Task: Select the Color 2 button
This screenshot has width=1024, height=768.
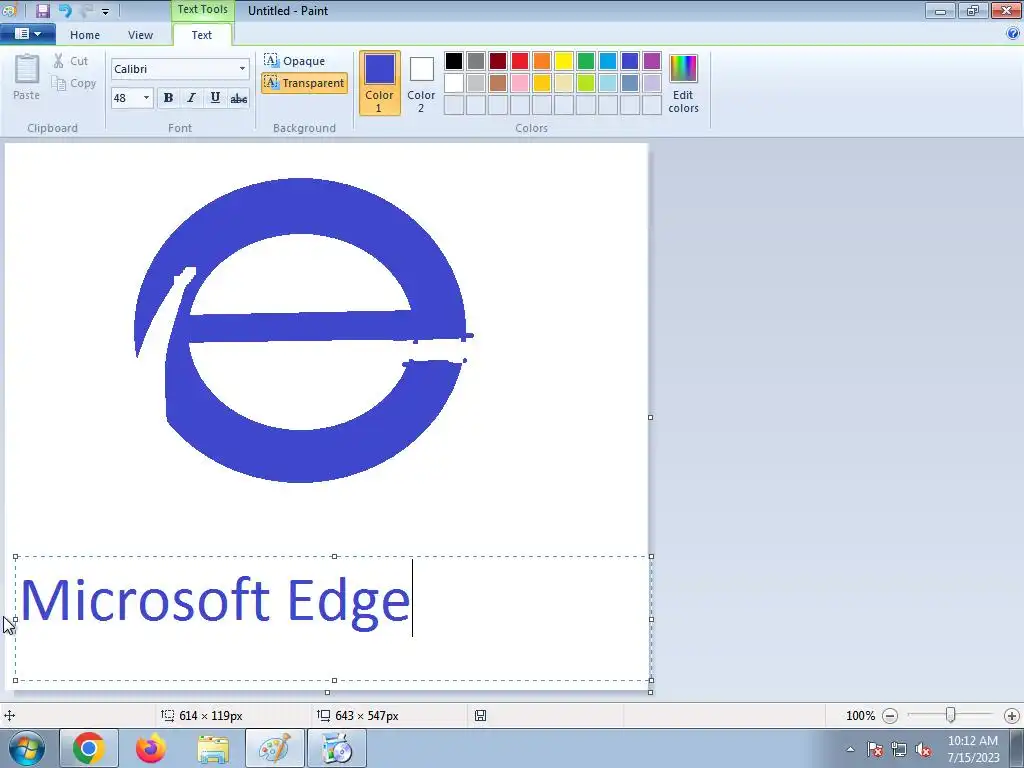Action: (421, 83)
